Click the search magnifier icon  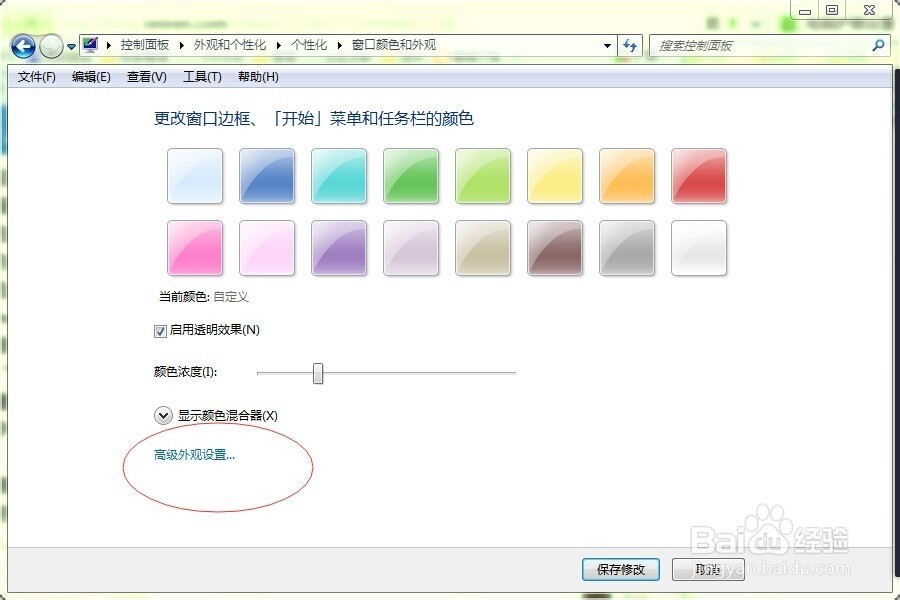(878, 45)
